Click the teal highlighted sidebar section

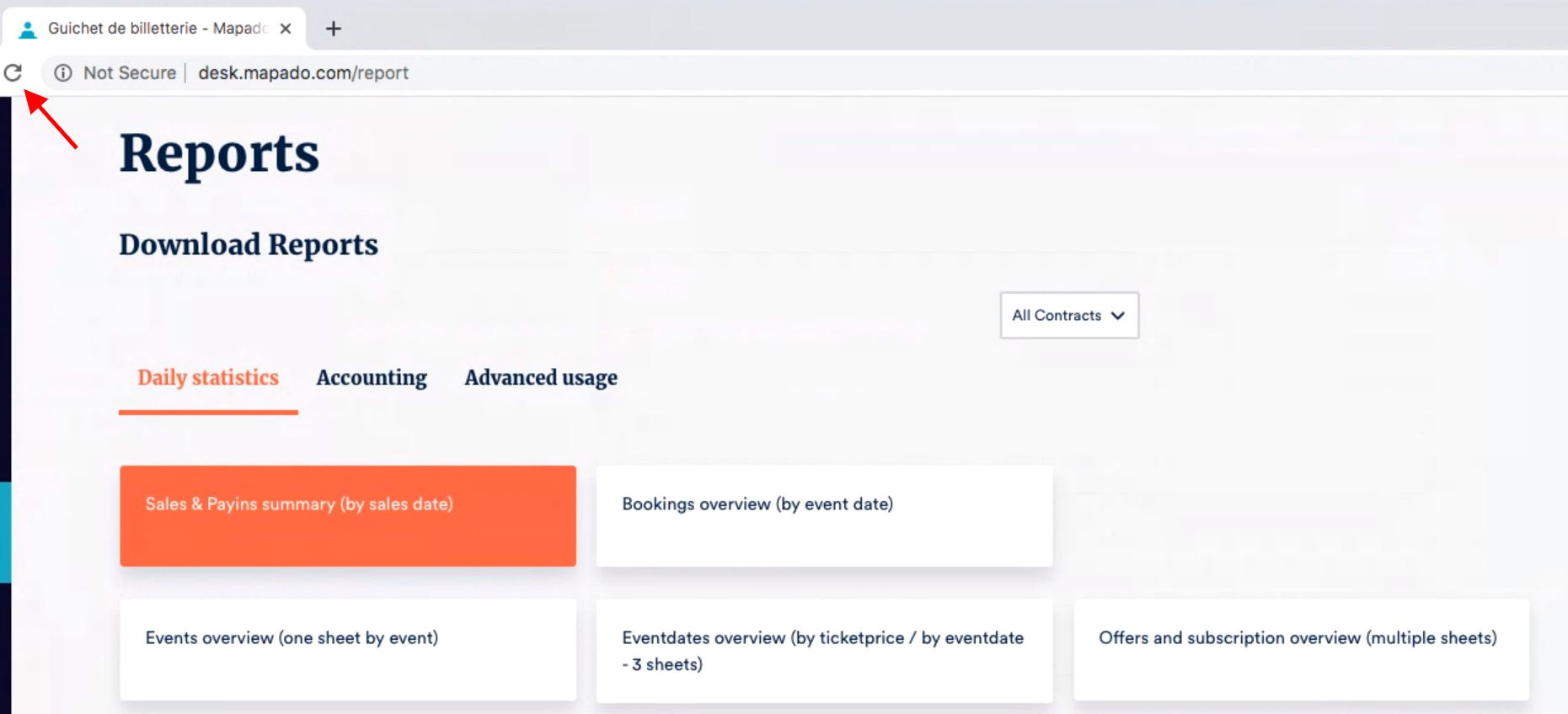(x=5, y=532)
